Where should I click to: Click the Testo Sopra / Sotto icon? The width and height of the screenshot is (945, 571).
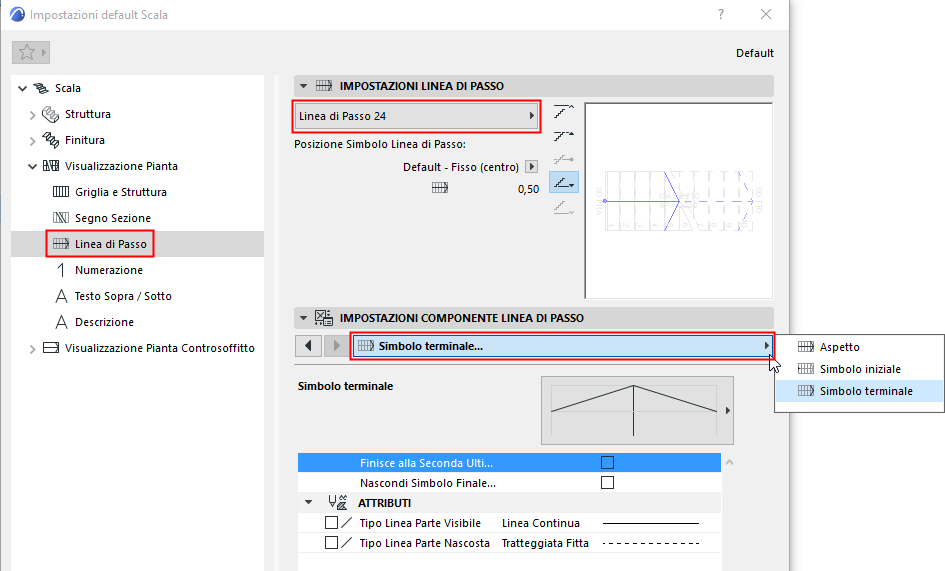(61, 296)
